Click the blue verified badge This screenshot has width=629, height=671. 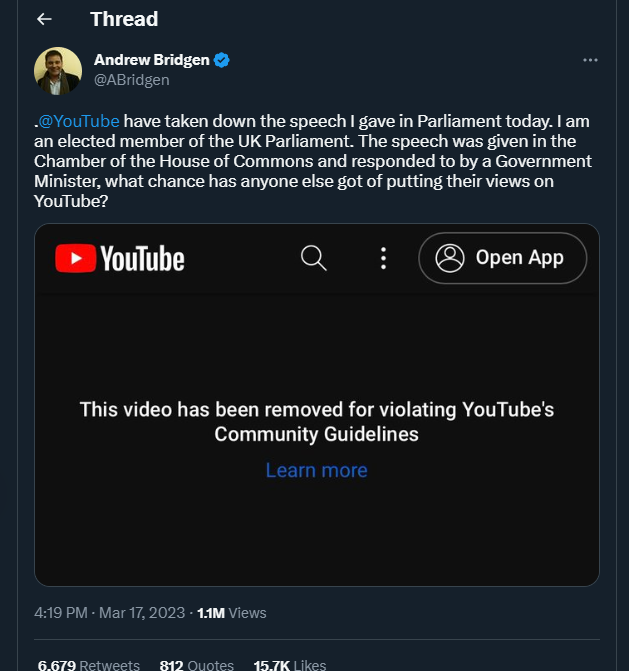222,60
